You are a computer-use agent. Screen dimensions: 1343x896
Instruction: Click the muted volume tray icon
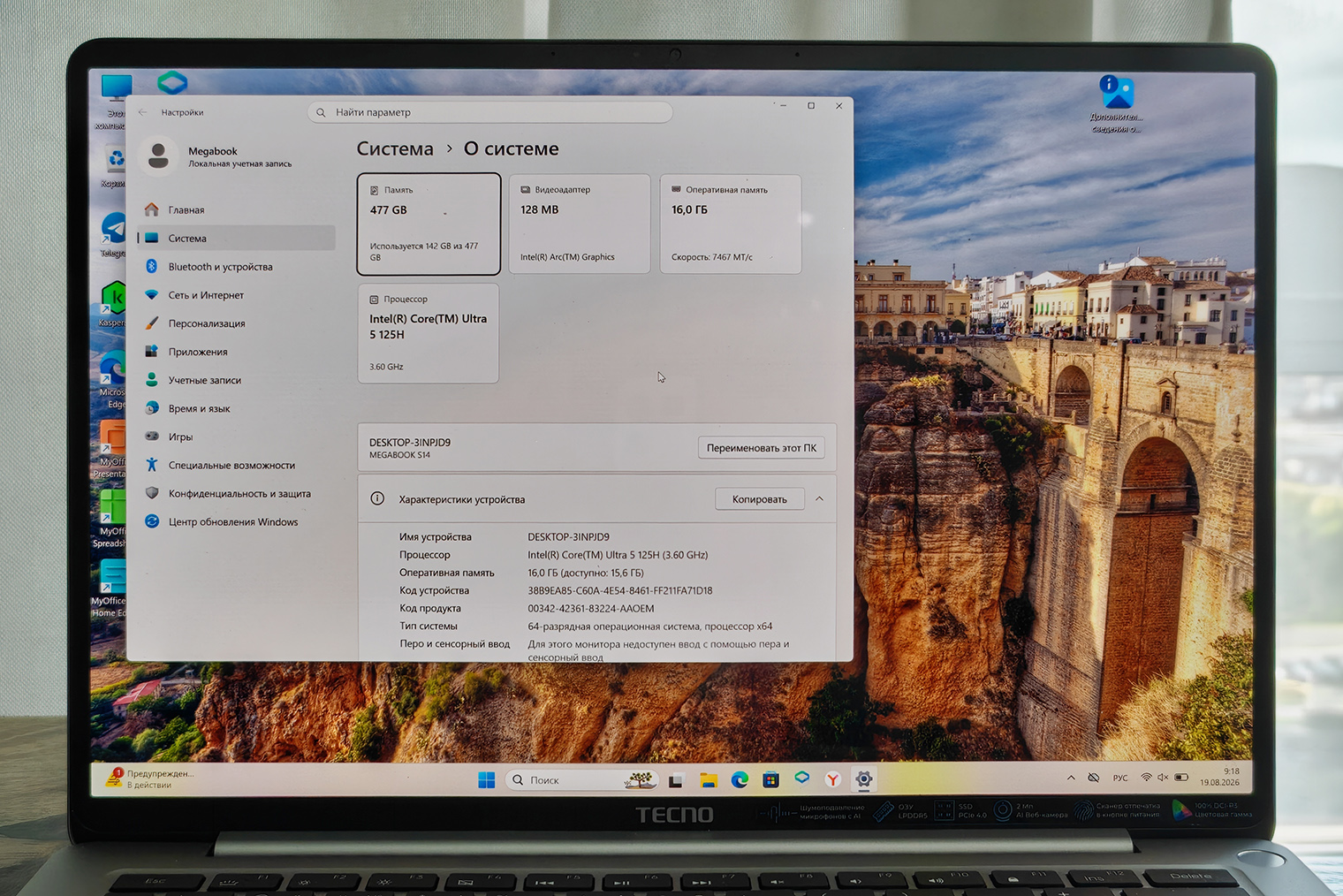point(1163,778)
